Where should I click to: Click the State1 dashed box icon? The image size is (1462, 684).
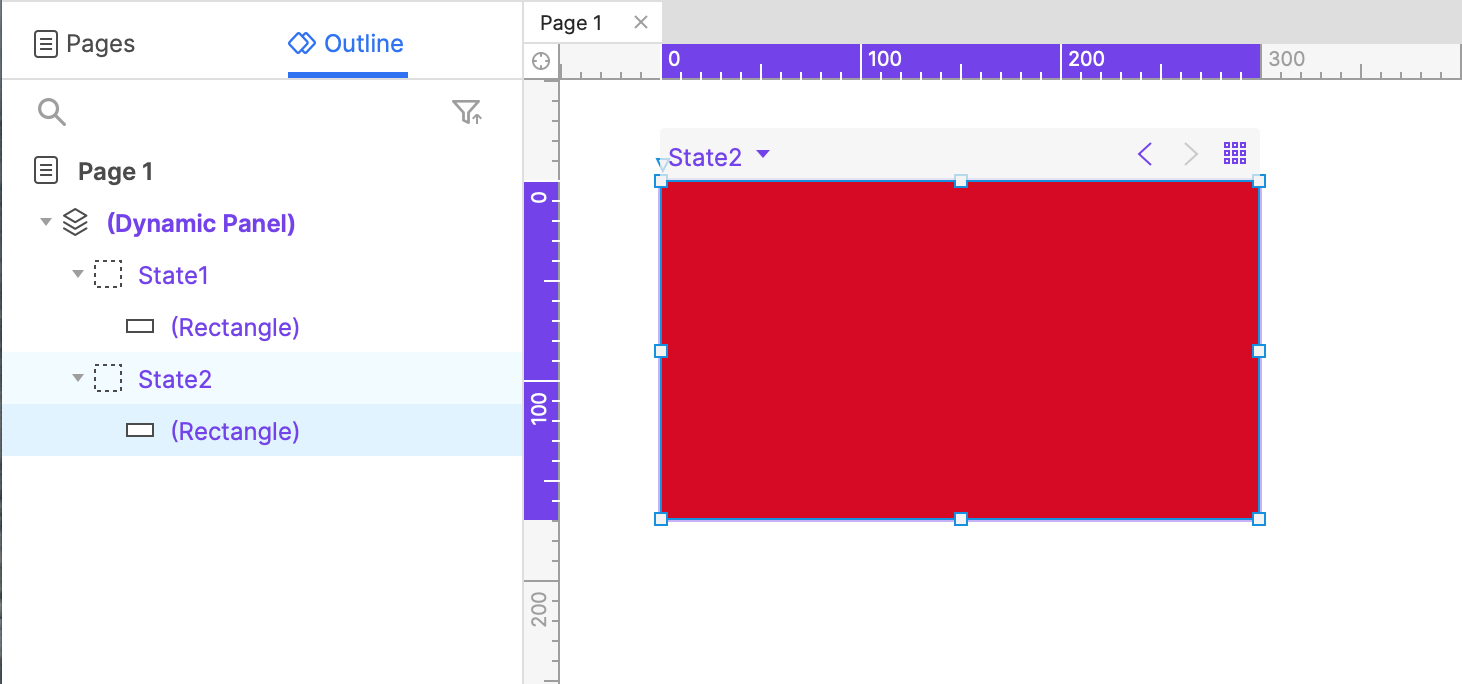coord(108,275)
